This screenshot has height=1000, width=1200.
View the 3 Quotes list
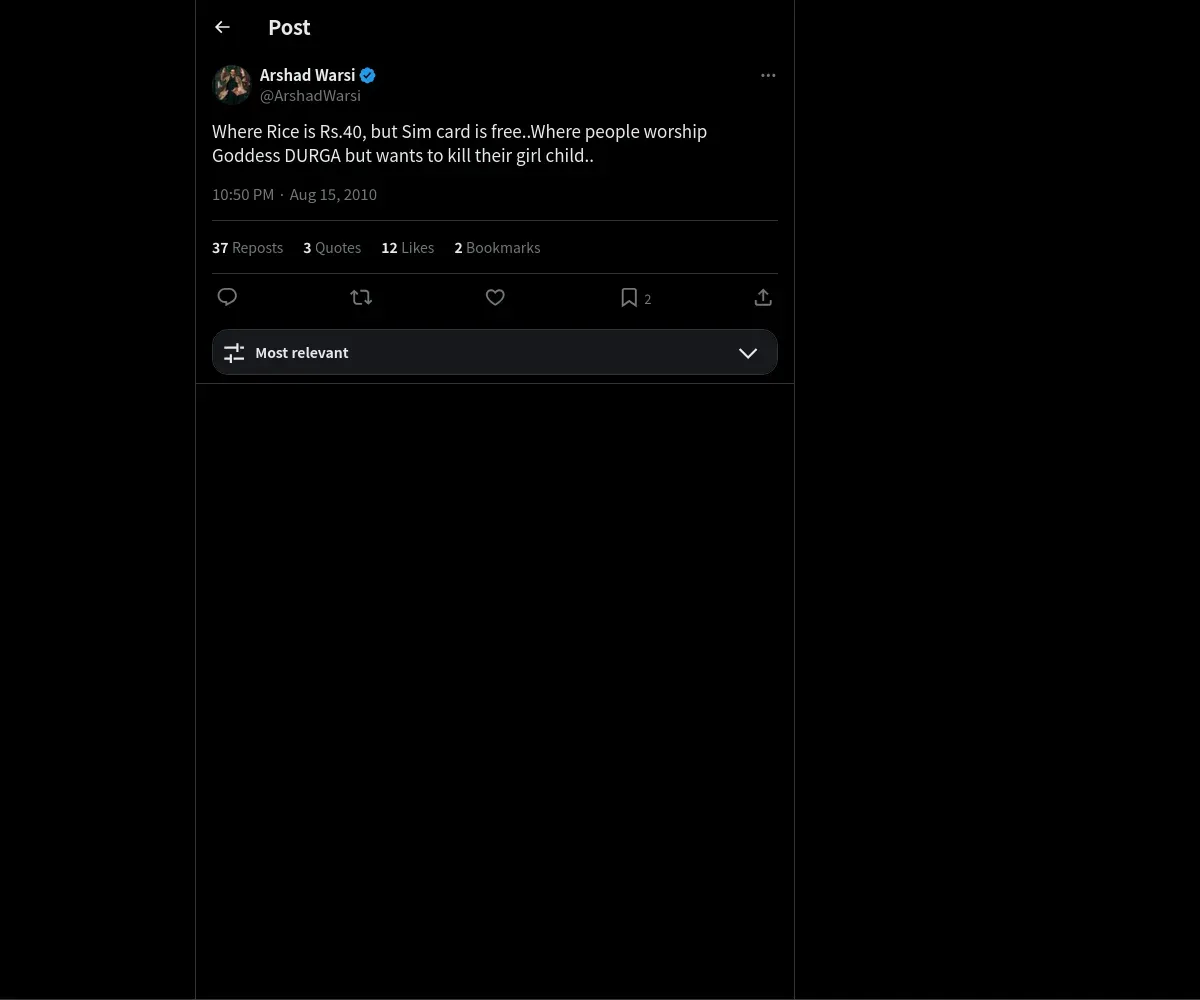click(332, 248)
